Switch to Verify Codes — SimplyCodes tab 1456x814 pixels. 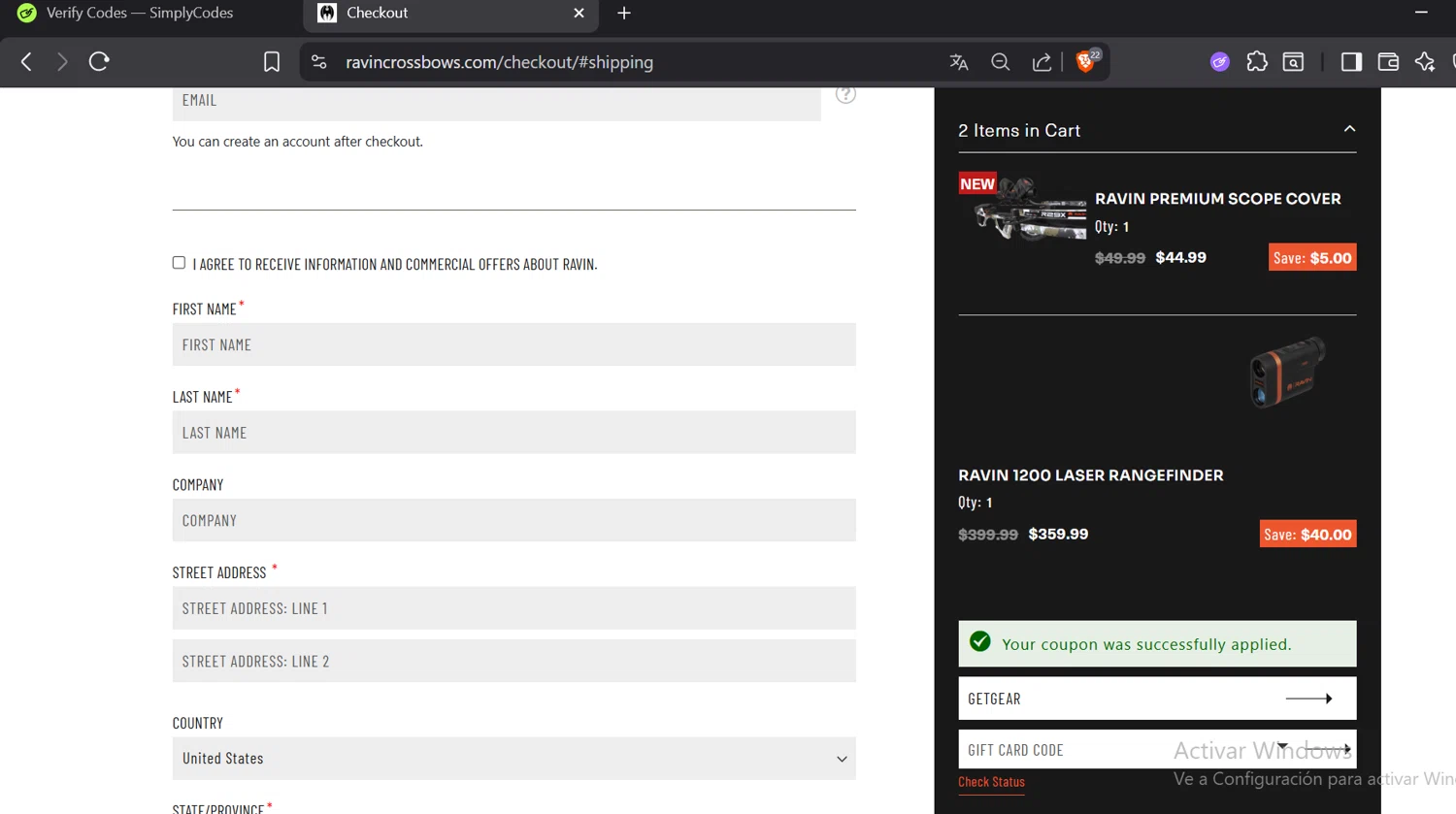coord(139,13)
